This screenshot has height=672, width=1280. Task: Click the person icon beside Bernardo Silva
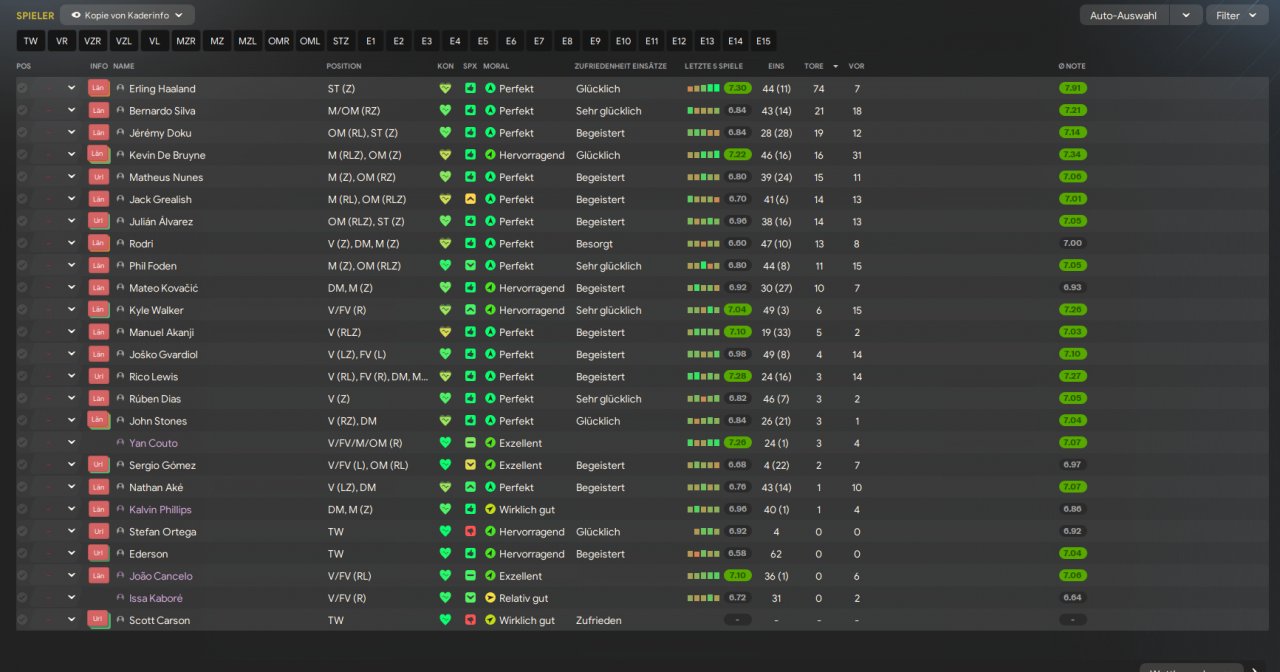(x=121, y=111)
